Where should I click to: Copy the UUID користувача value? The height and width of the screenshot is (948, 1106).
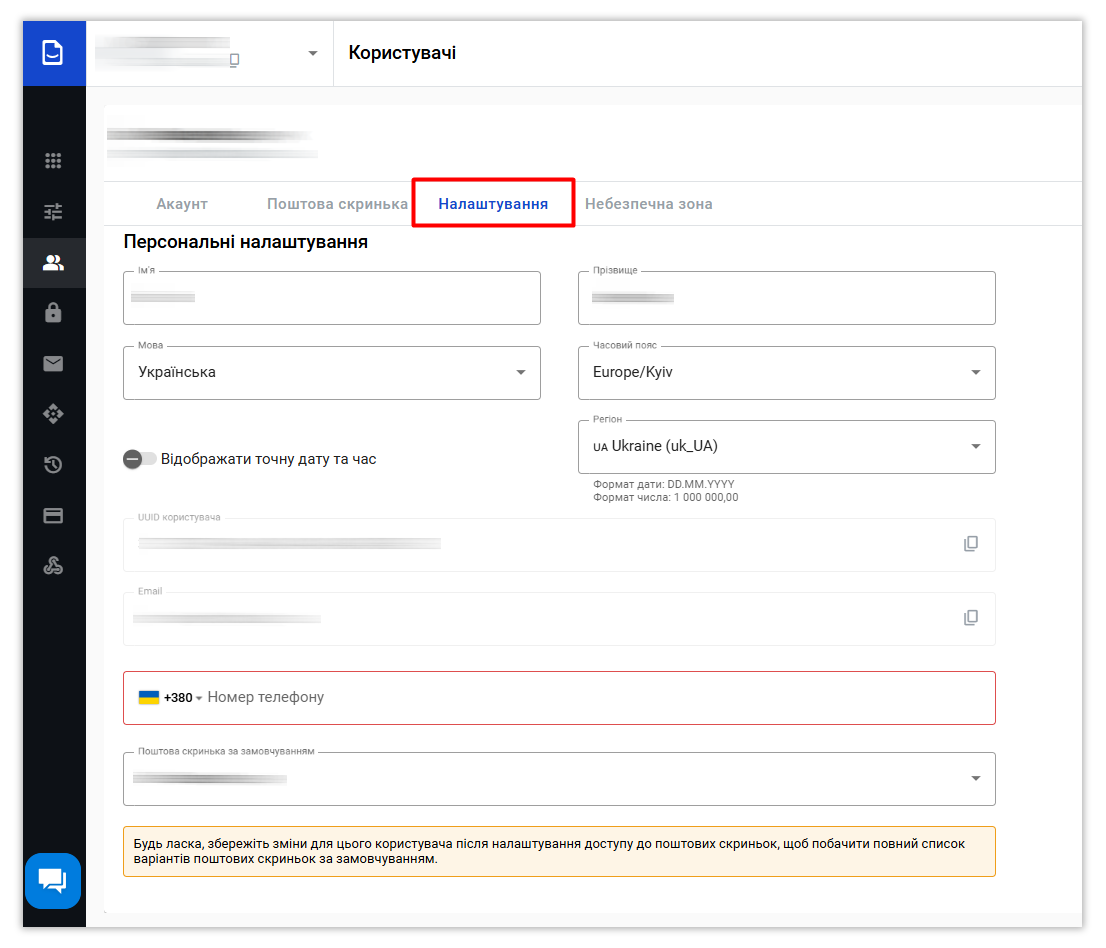pos(970,544)
